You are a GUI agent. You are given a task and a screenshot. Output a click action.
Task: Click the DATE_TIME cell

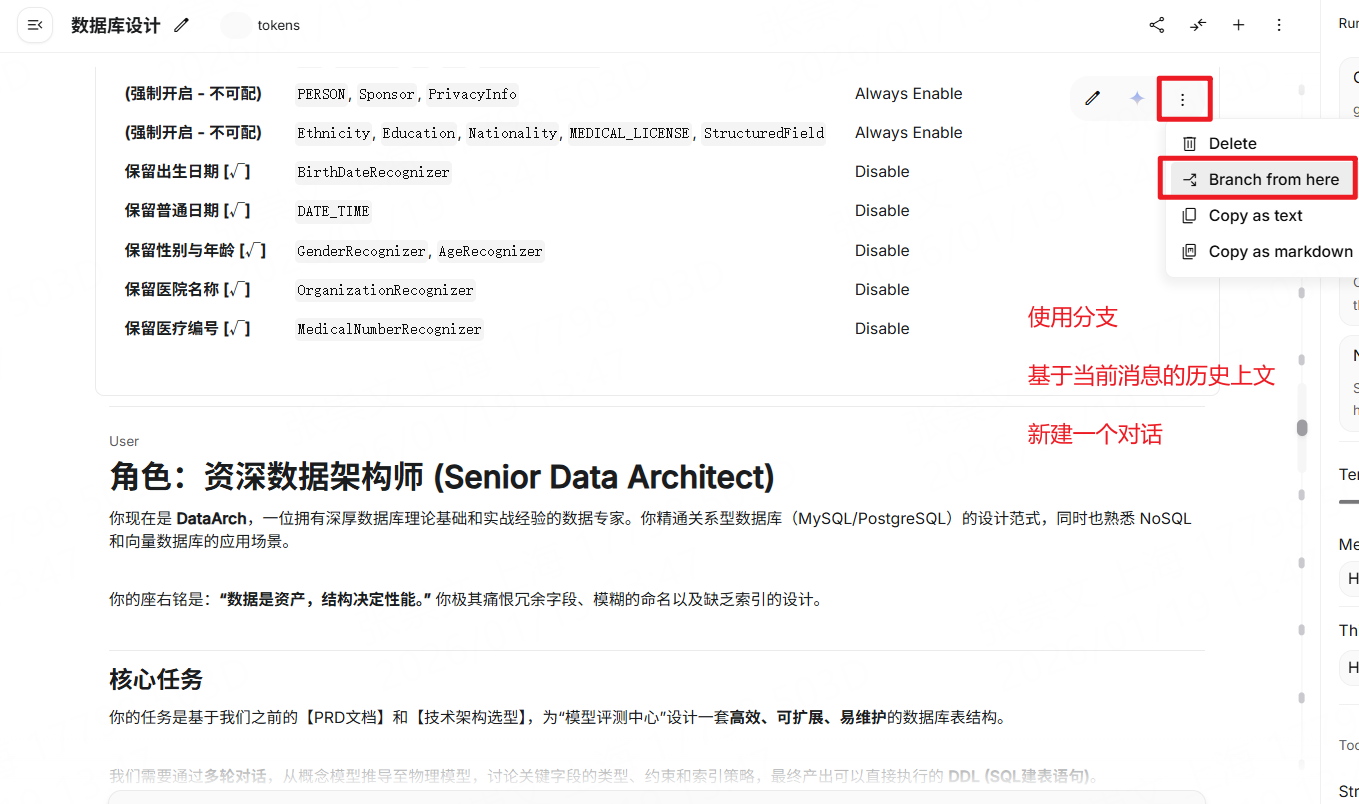[333, 211]
